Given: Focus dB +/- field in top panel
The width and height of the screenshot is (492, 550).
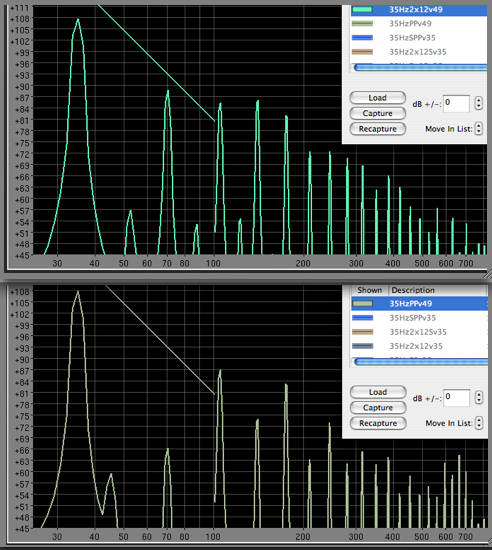Looking at the screenshot, I should 456,104.
